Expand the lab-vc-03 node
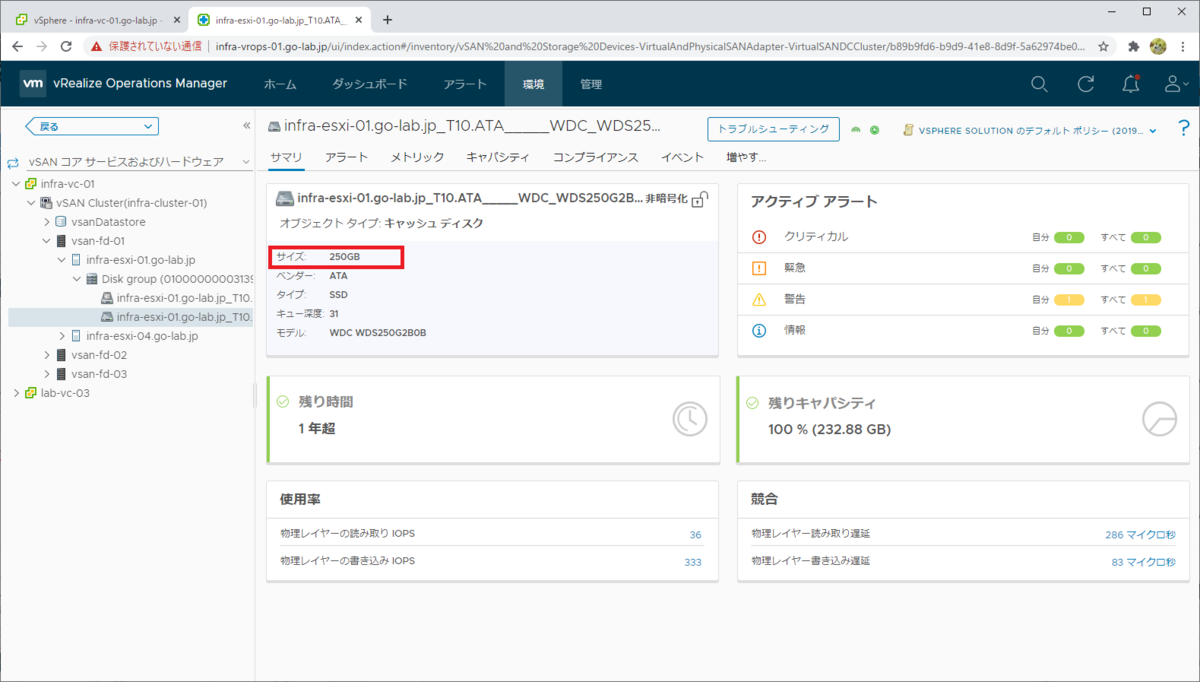Screen dimensions: 1200x682 (15, 393)
